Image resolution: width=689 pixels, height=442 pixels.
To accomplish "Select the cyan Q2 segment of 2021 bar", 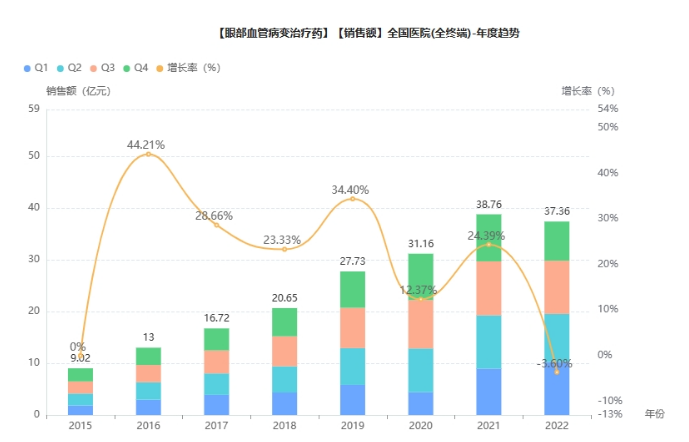I will [x=489, y=342].
